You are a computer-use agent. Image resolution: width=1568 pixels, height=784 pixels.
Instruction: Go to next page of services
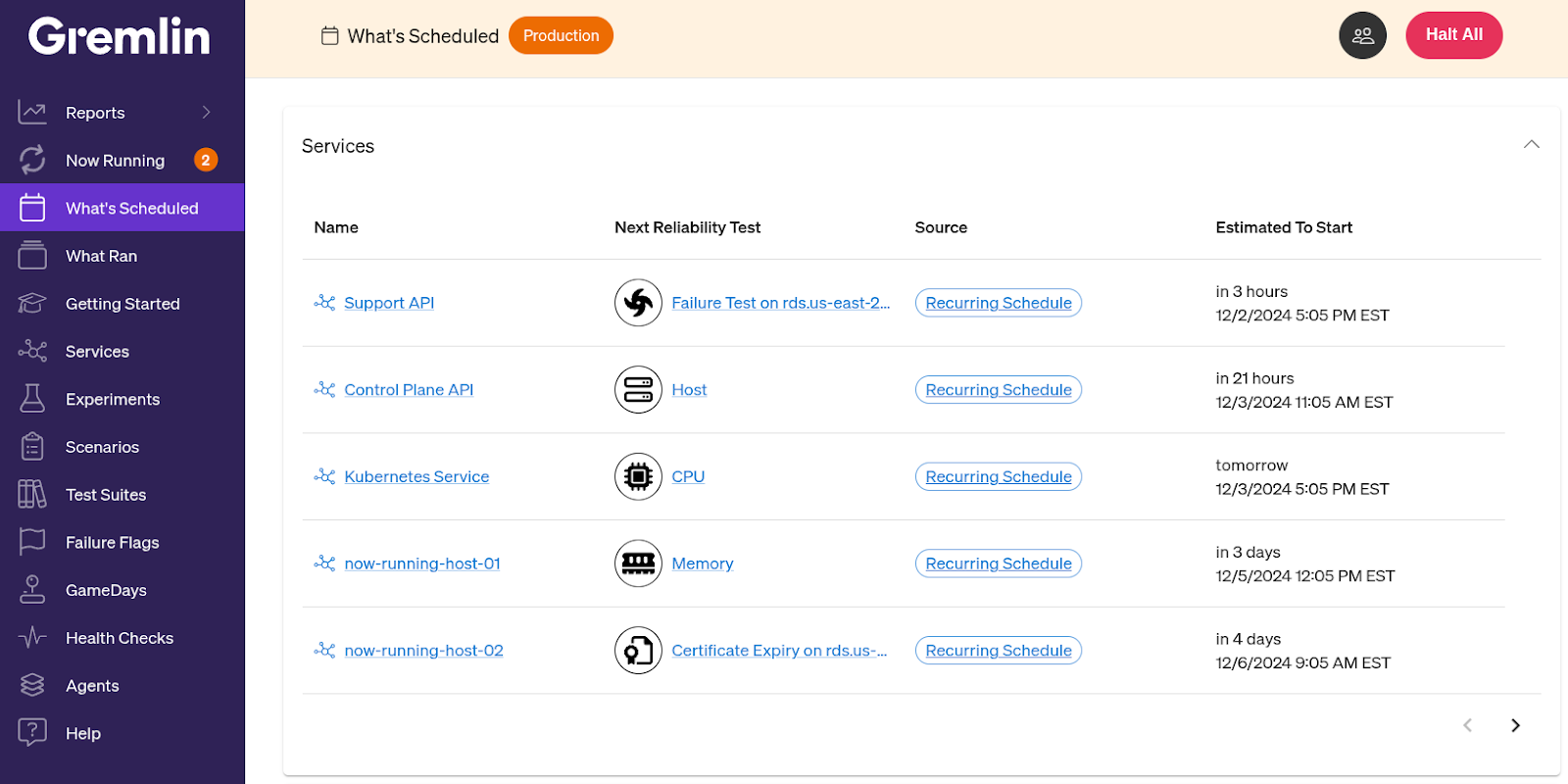tap(1515, 725)
